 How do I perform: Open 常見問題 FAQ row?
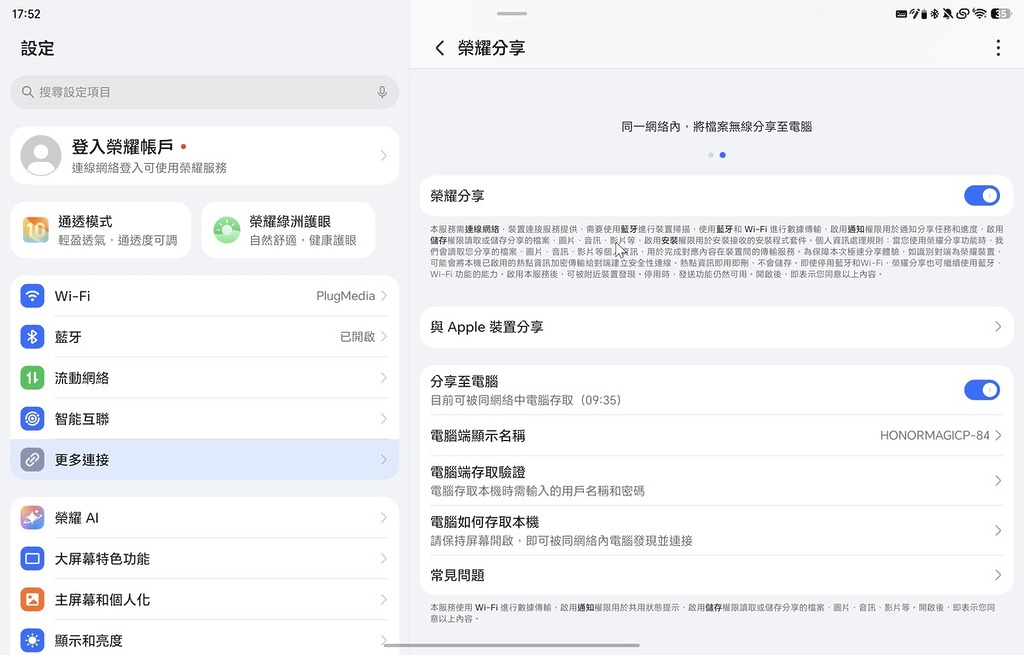716,575
